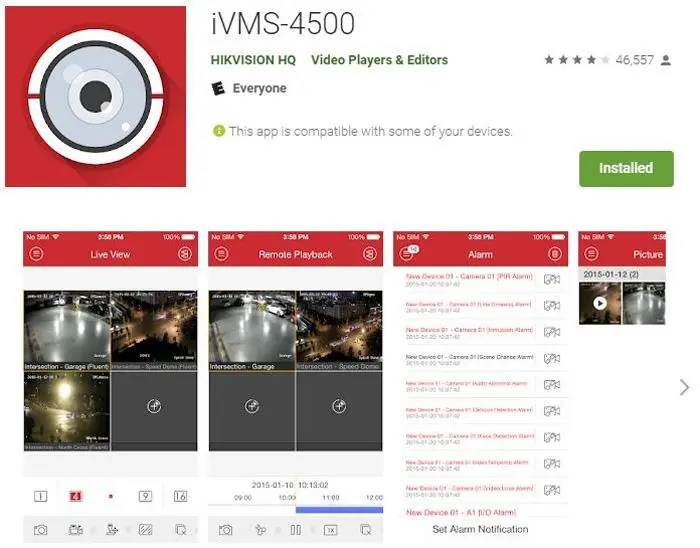Click the star rating row
700x548 pixels.
[577, 60]
